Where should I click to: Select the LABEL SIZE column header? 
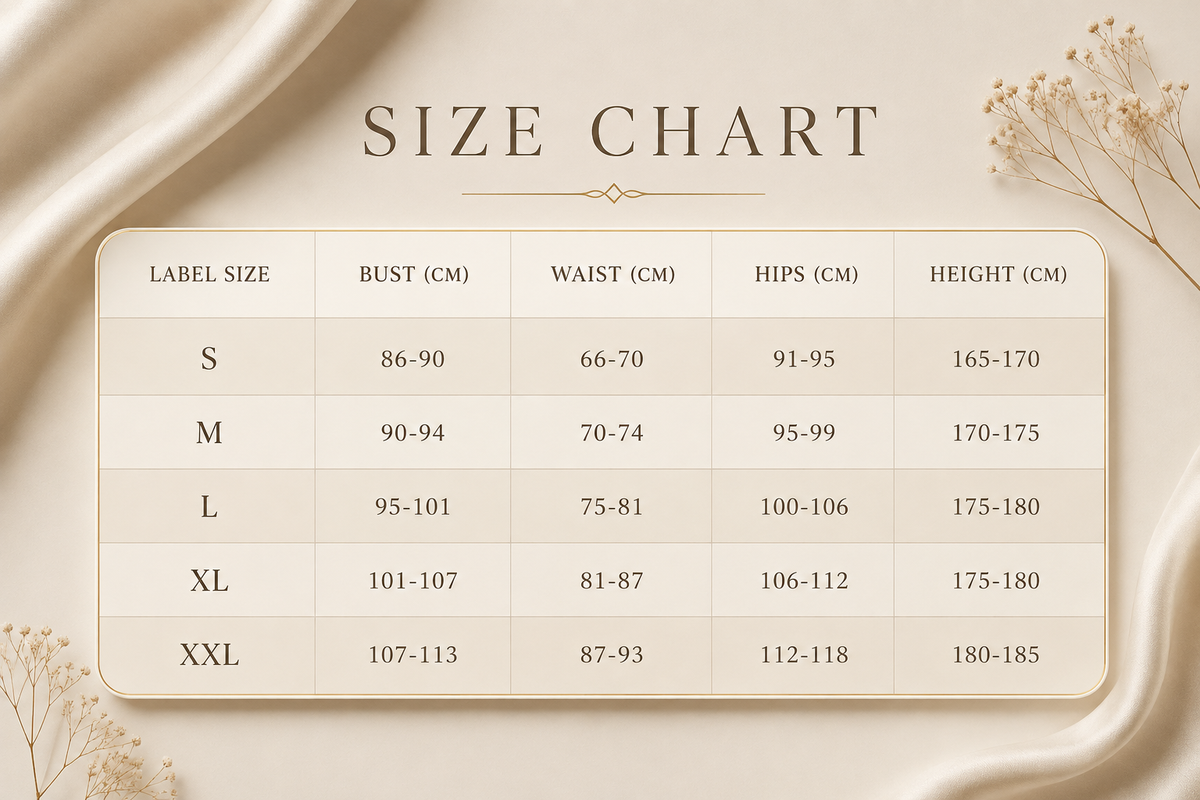pos(210,274)
